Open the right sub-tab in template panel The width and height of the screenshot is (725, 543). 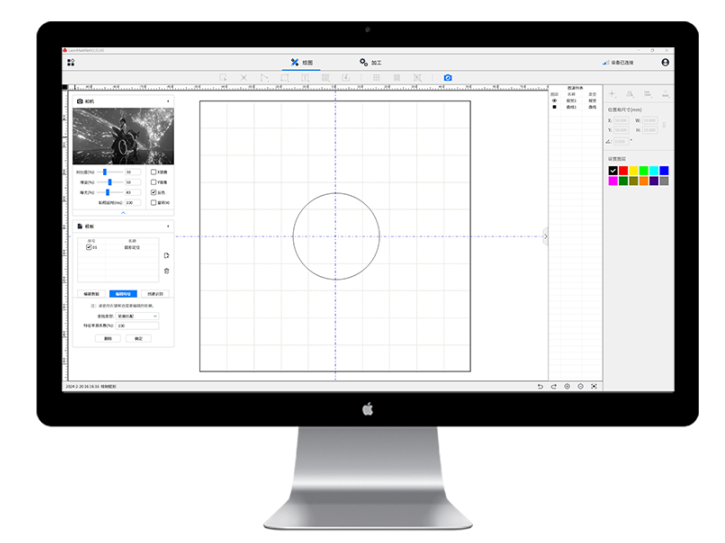(155, 294)
